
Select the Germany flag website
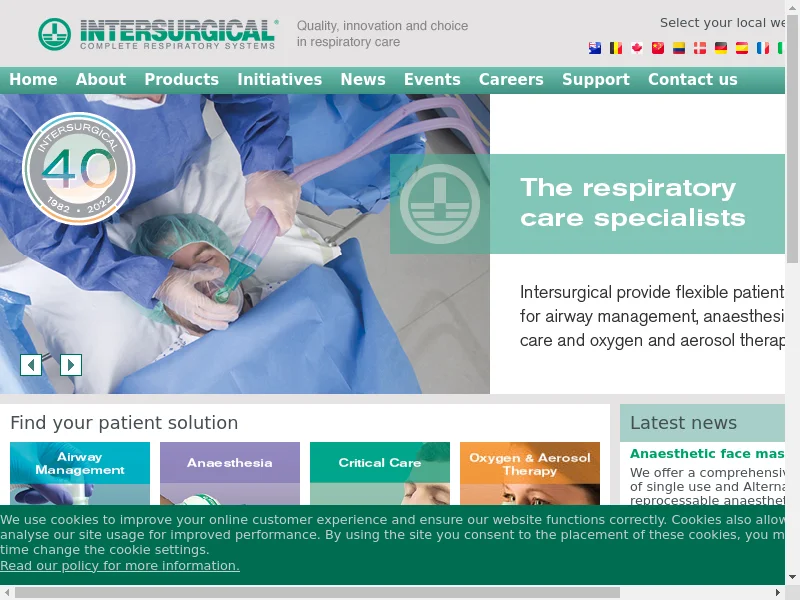[x=720, y=48]
